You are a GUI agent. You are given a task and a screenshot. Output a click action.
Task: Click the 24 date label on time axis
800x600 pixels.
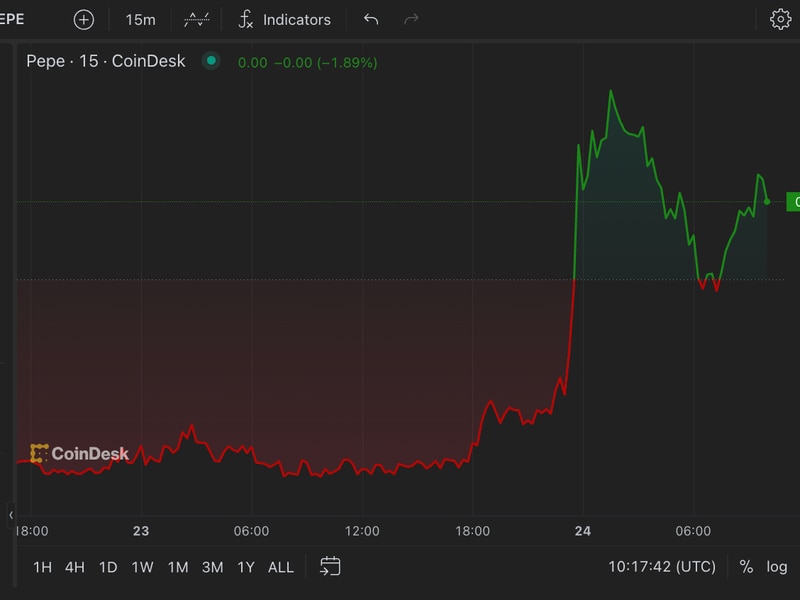click(x=583, y=531)
